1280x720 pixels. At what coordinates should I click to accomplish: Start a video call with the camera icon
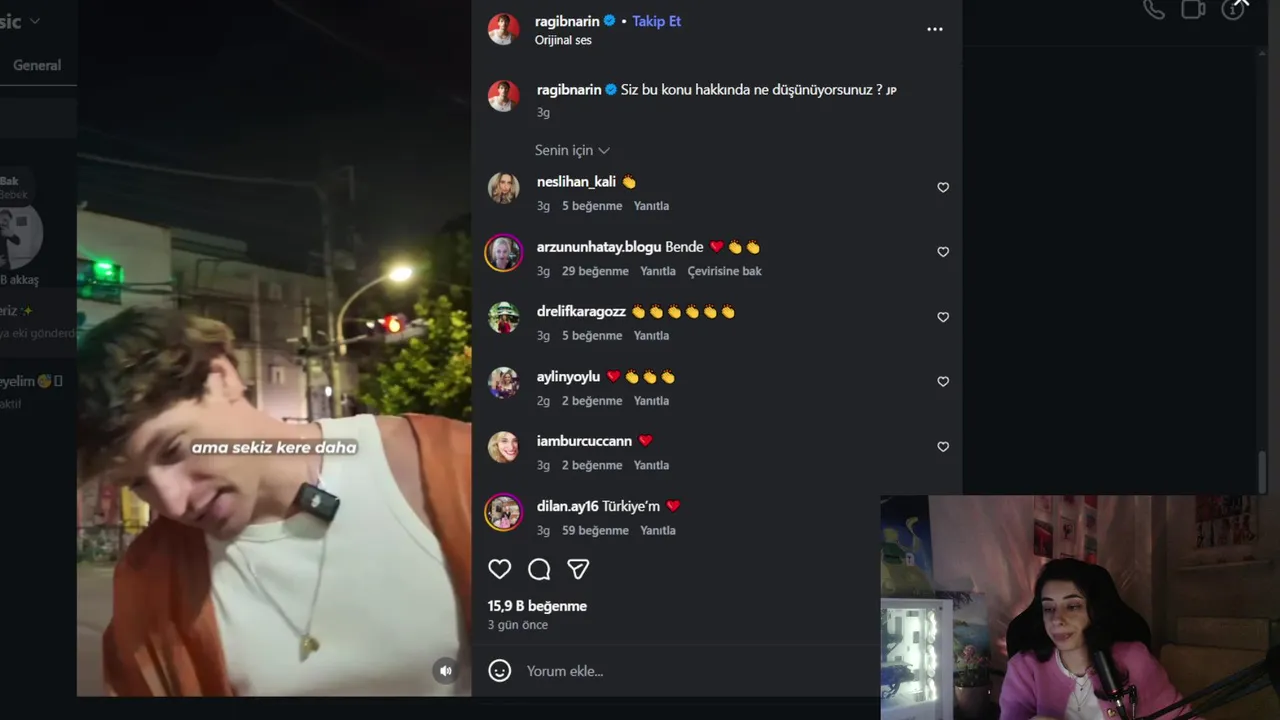pos(1193,9)
